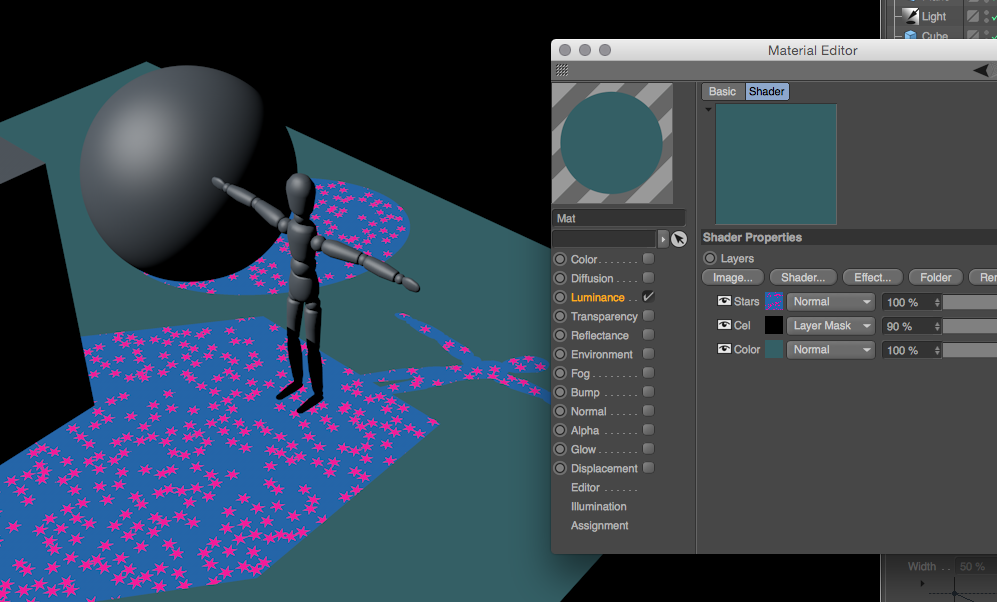The height and width of the screenshot is (602, 997).
Task: Open the Normal blend dropdown for the Stars layer
Action: click(831, 301)
